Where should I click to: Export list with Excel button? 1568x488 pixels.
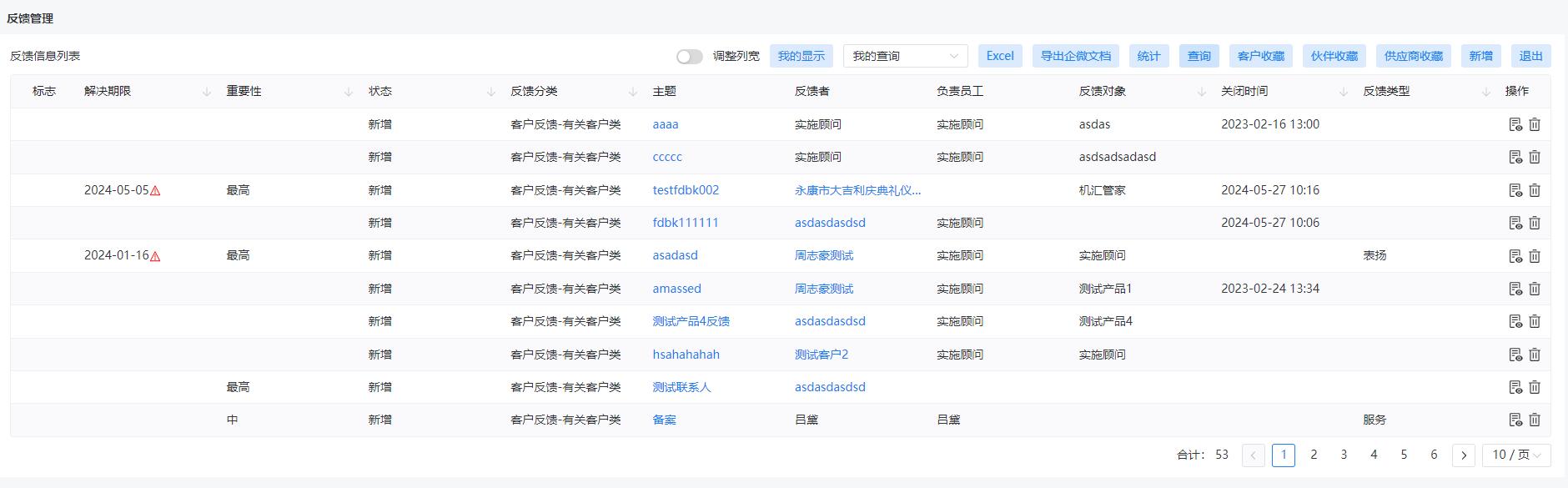[1000, 56]
